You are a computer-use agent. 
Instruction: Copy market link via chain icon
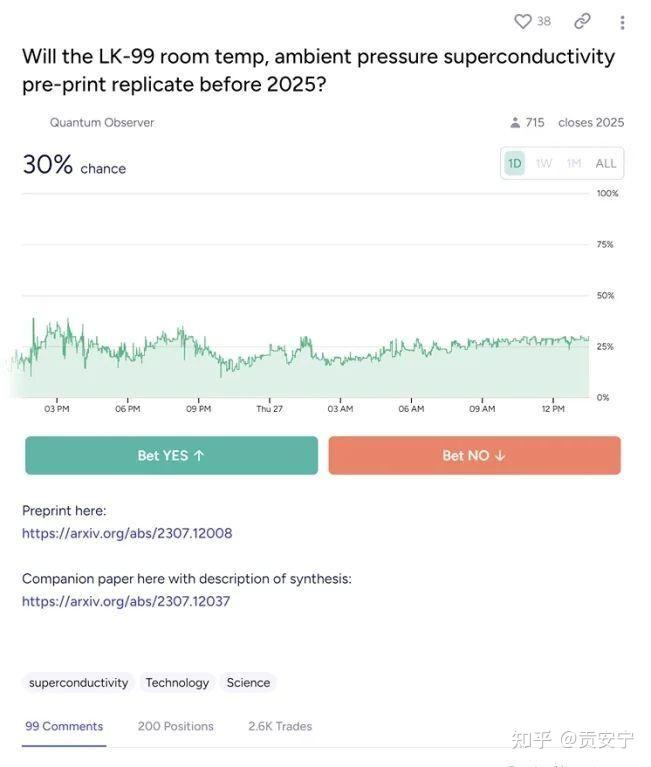point(582,21)
